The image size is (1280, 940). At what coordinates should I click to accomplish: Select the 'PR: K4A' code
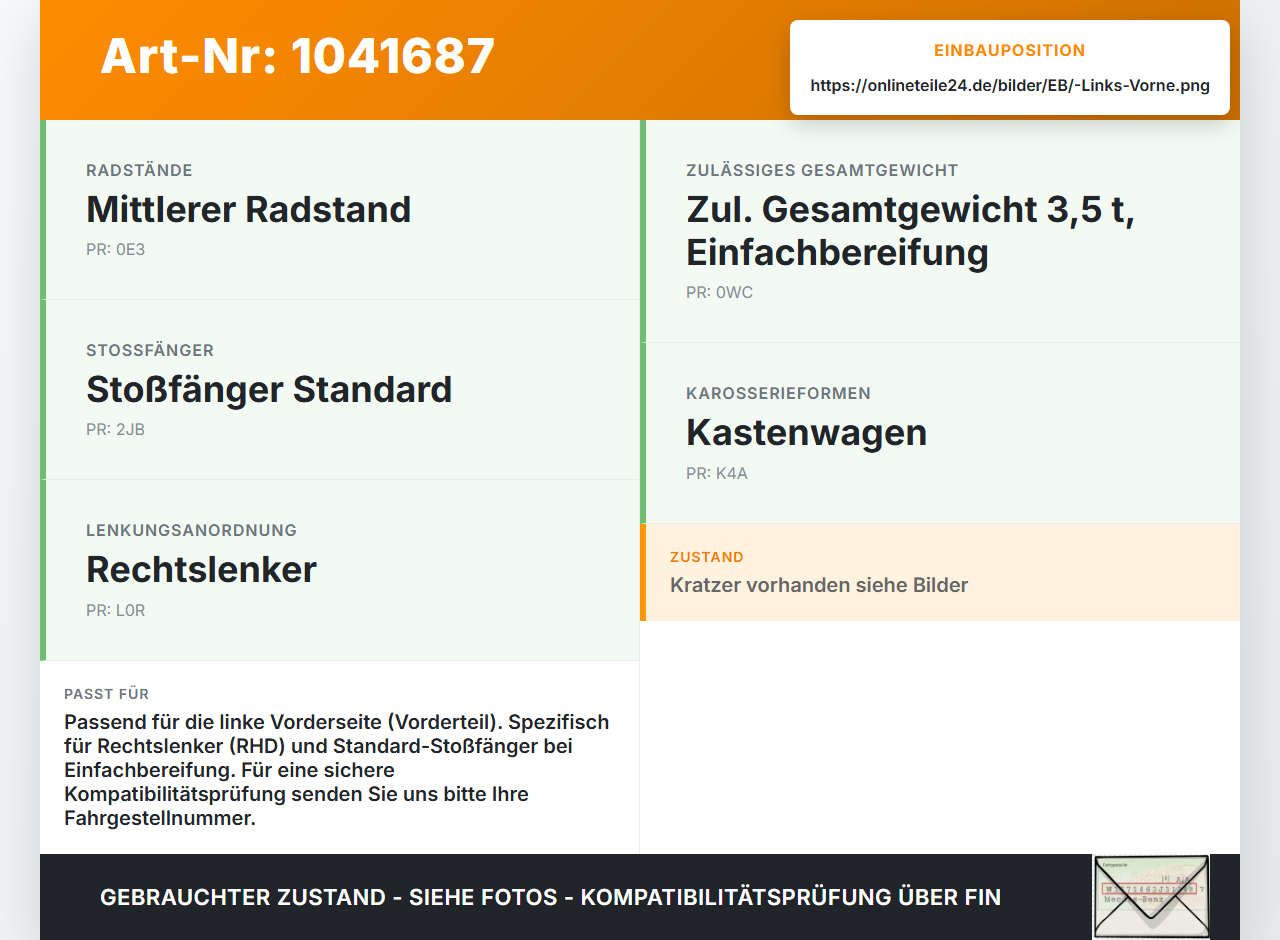point(717,474)
